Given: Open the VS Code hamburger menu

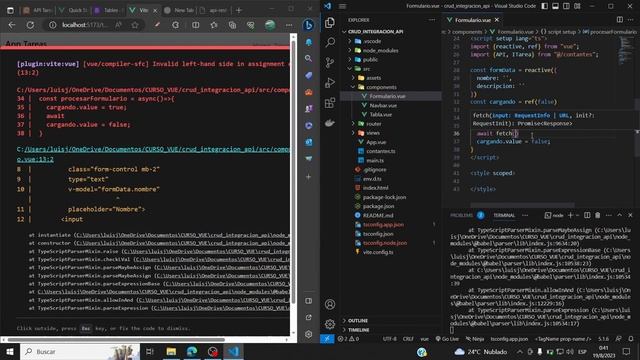Looking at the screenshot, I should coord(342,6).
